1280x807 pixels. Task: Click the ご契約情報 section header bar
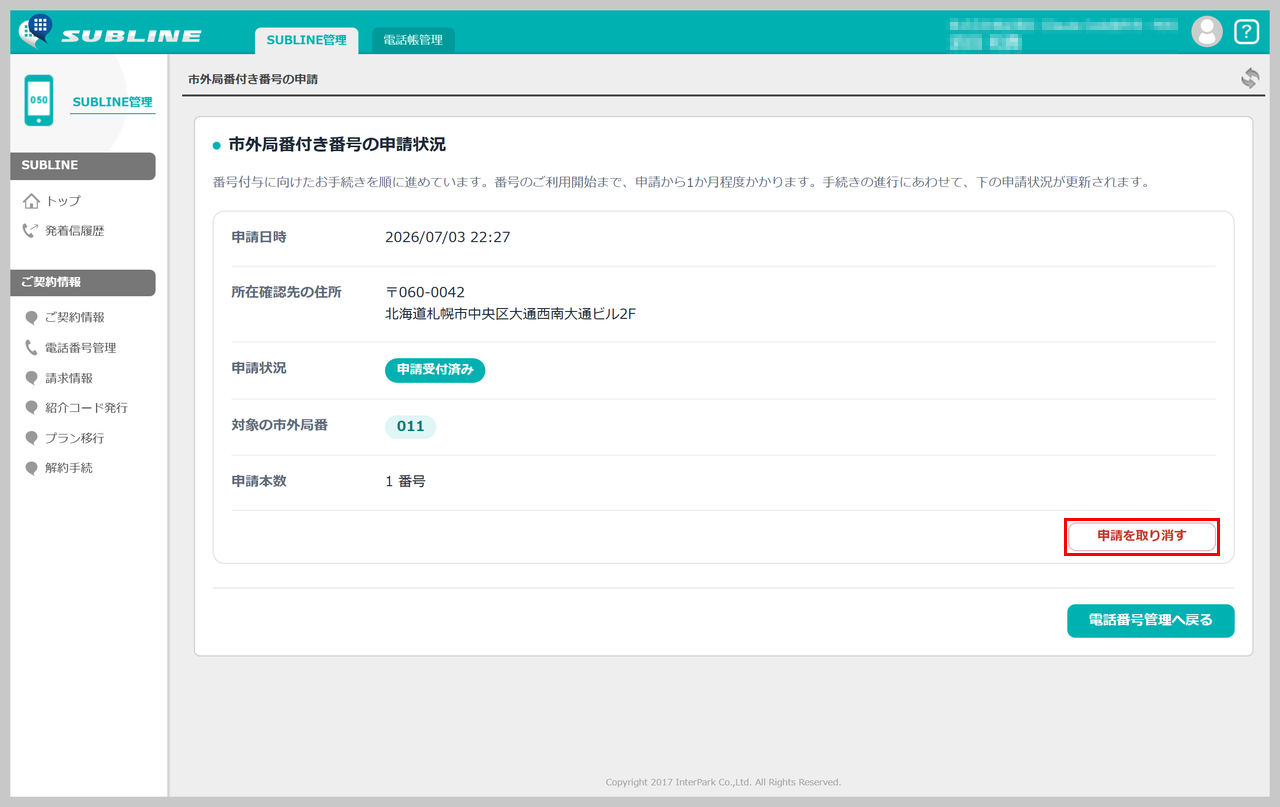tap(83, 283)
